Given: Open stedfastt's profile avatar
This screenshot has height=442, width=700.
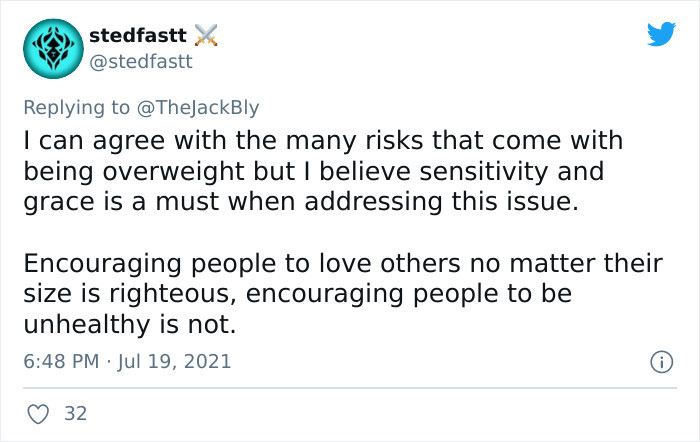Looking at the screenshot, I should [x=49, y=47].
